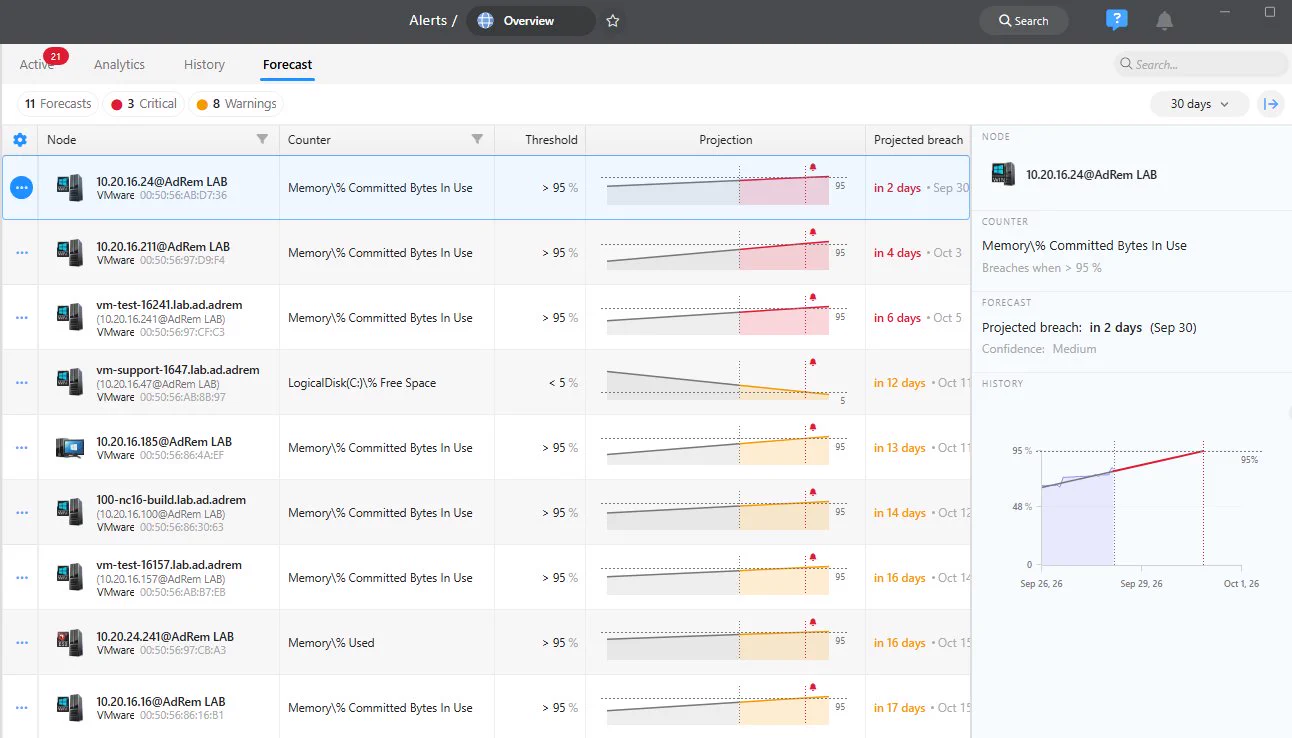Open row actions for 10.20.16.24@AdRem LAB
1292x738 pixels.
pyautogui.click(x=22, y=187)
